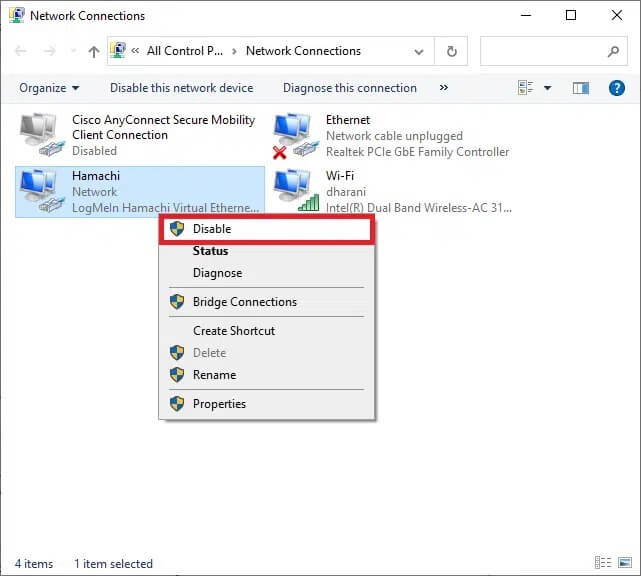Click the Wi-Fi connection name label
The image size is (641, 576).
tap(340, 176)
